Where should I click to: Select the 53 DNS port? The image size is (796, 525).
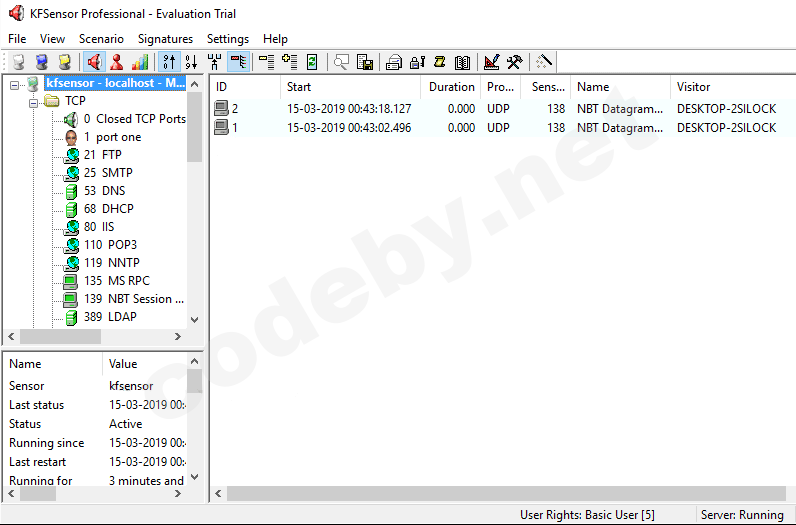(x=105, y=191)
